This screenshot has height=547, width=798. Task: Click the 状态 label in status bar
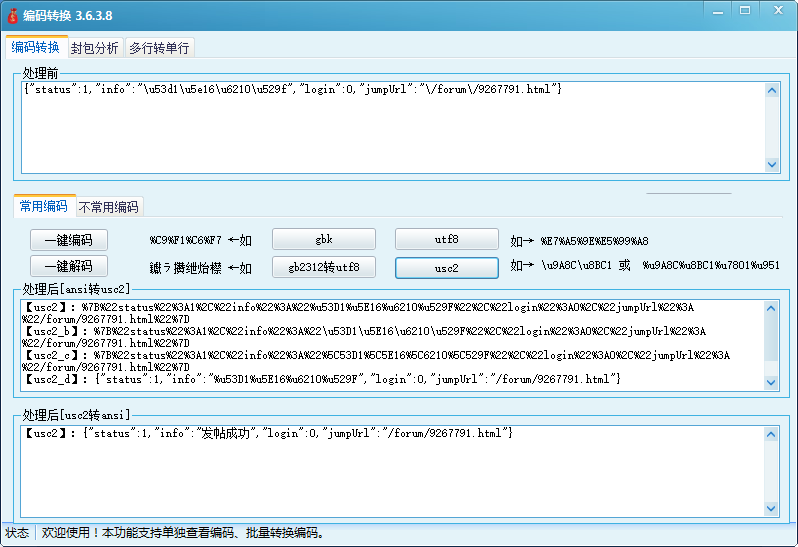click(17, 533)
